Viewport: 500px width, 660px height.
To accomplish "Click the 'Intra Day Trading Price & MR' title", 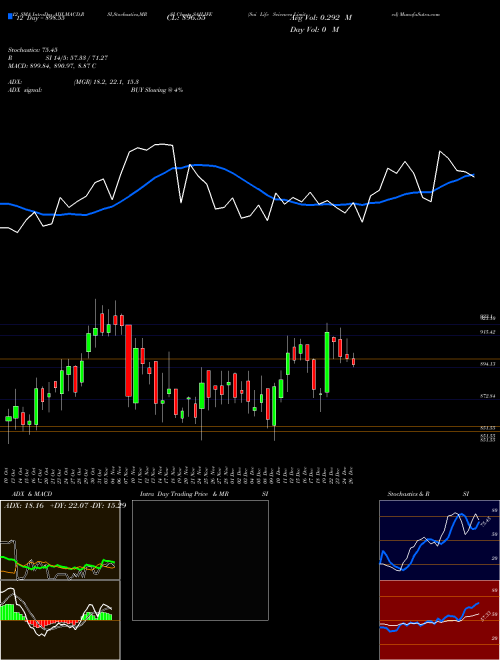I will (184, 494).
